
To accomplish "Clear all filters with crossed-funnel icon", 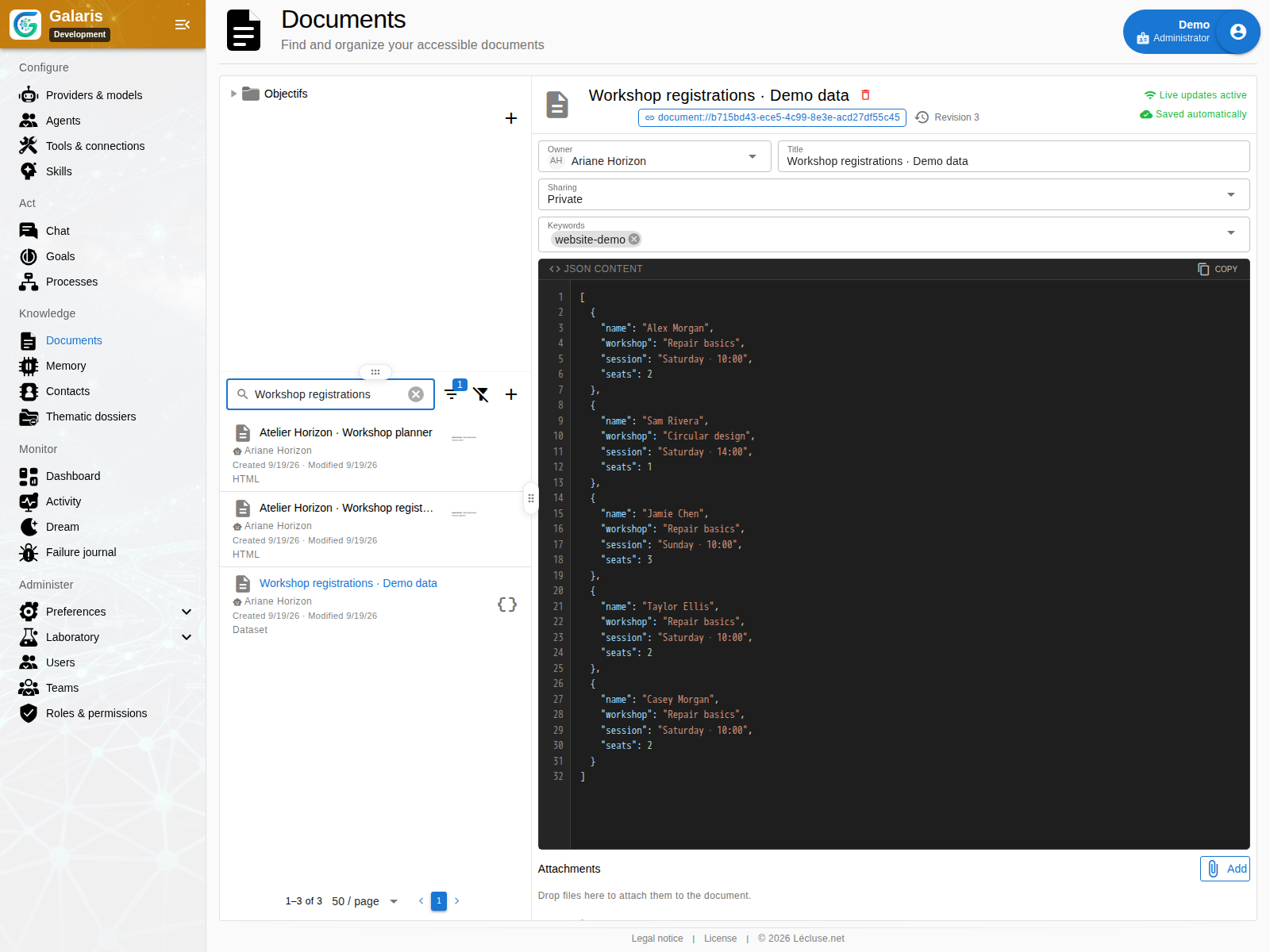I will tap(481, 394).
